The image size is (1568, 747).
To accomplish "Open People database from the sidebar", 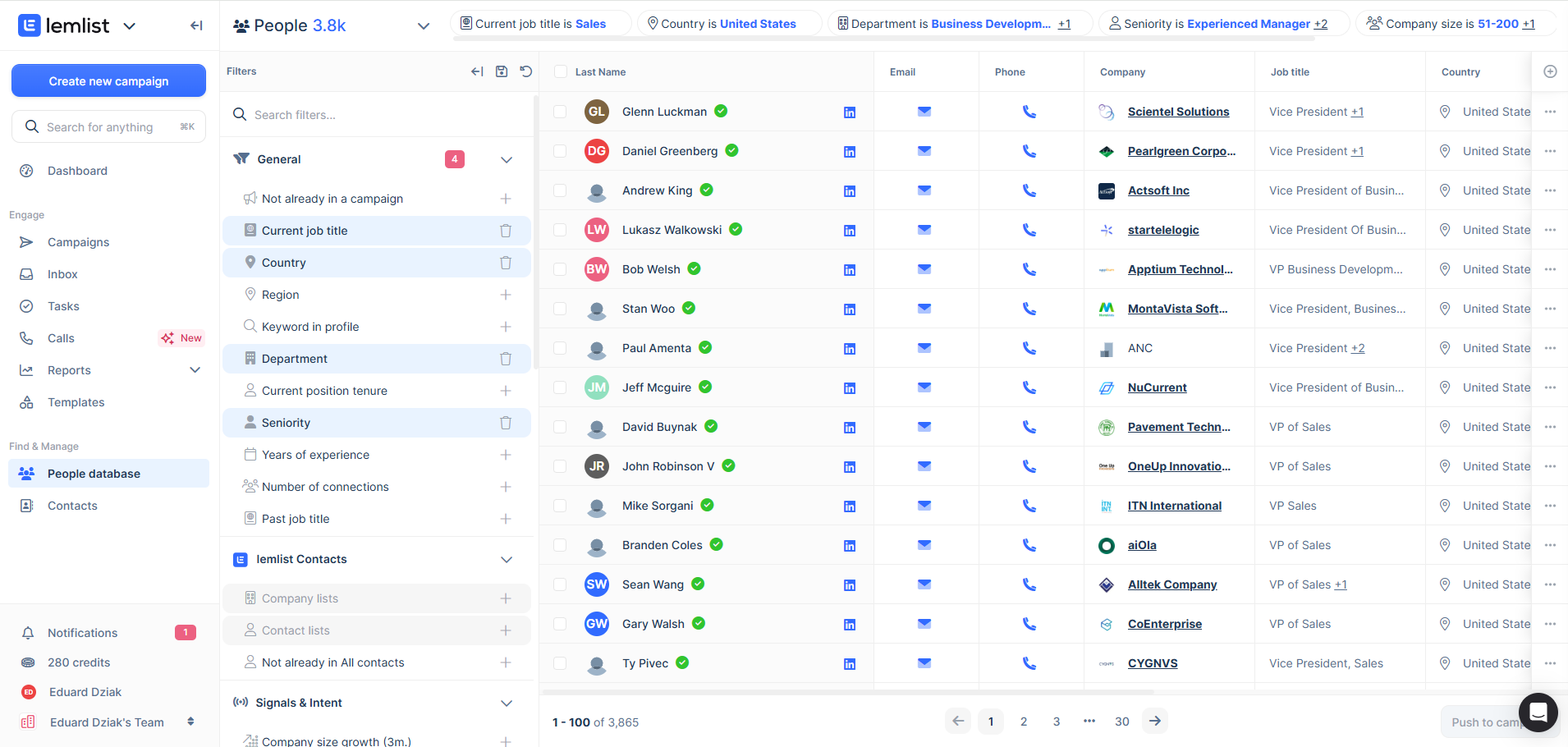I will [93, 473].
